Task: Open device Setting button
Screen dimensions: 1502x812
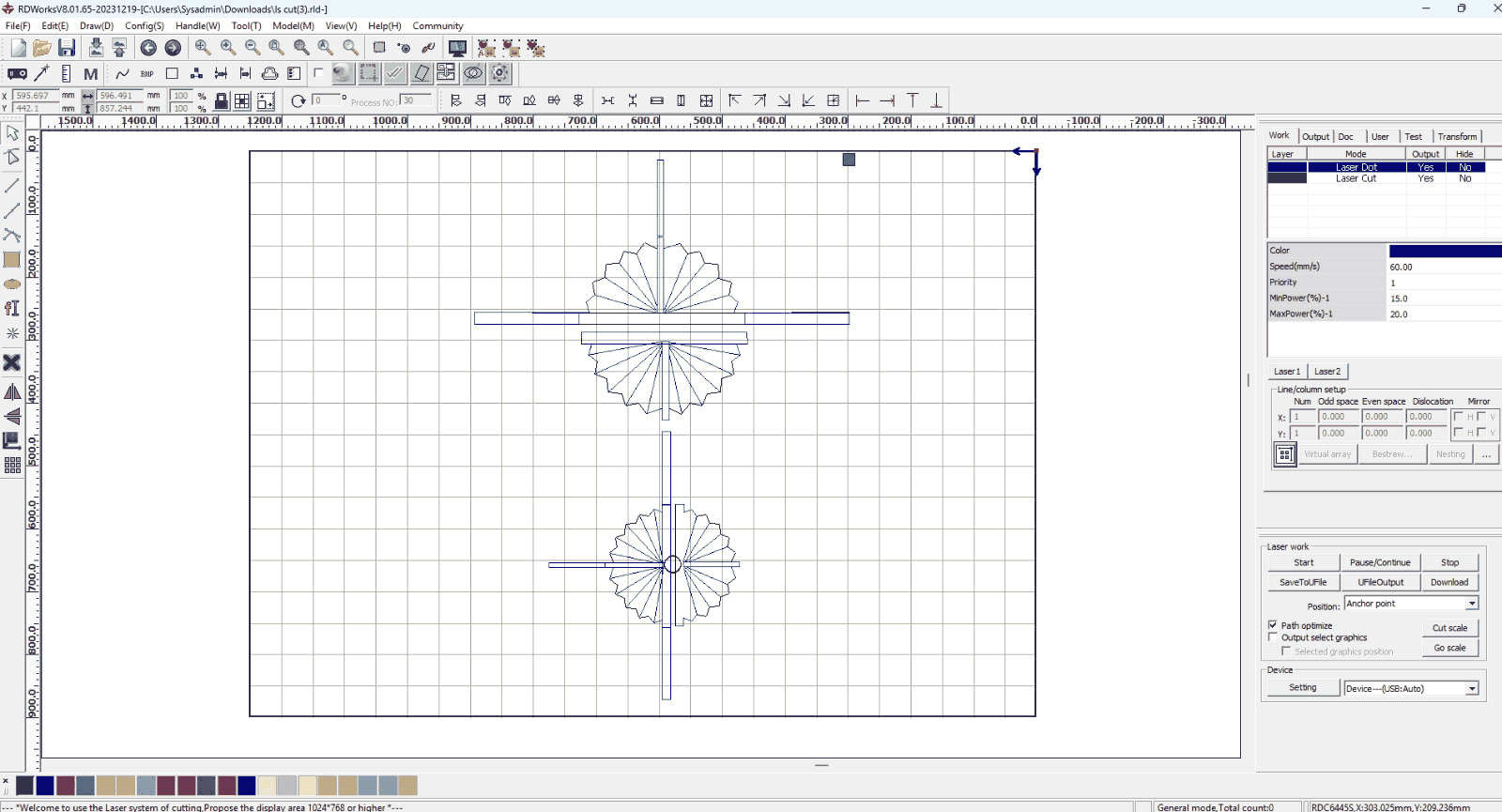Action: pos(1303,688)
